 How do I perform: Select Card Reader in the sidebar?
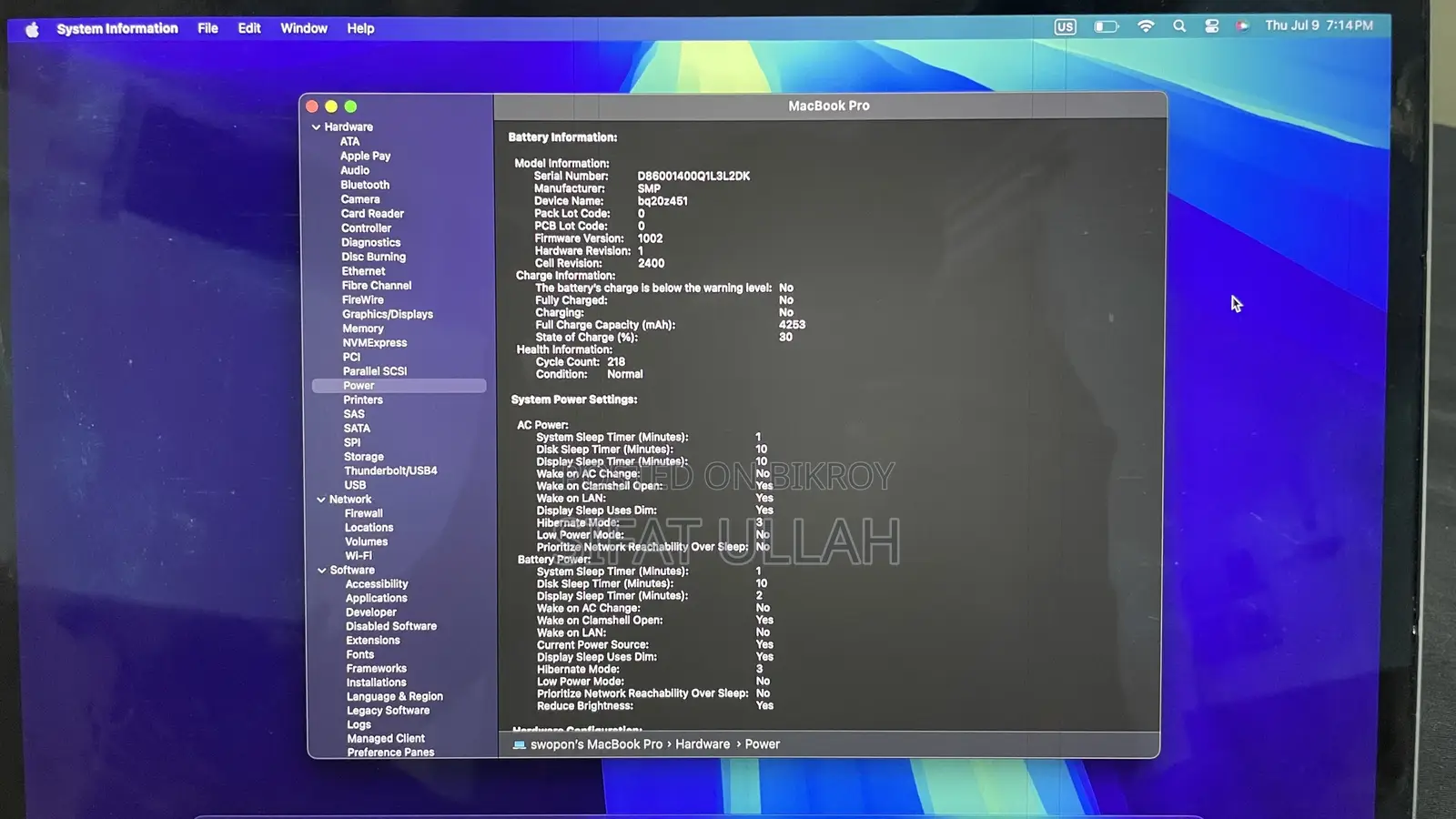point(372,214)
